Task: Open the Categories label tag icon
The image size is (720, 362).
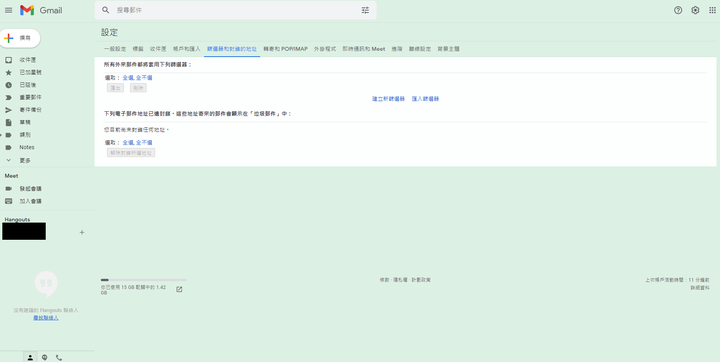Action: pos(8,135)
